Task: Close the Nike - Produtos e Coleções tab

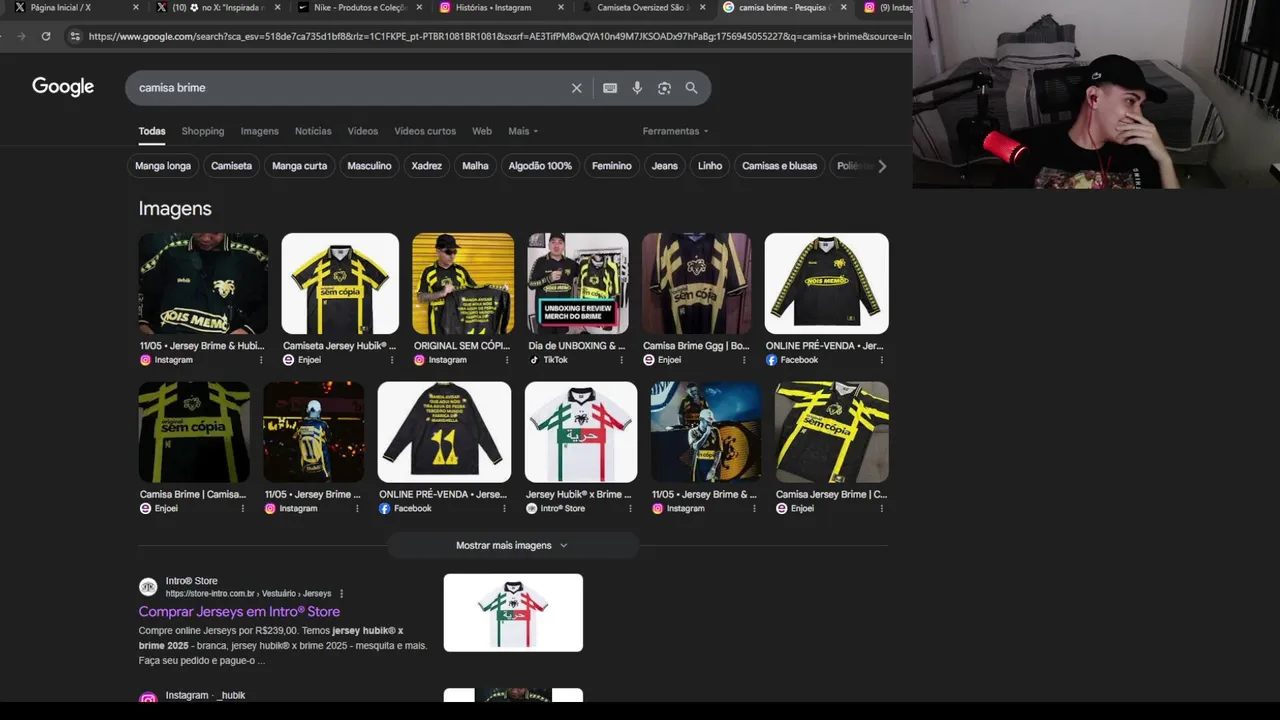Action: tap(419, 7)
